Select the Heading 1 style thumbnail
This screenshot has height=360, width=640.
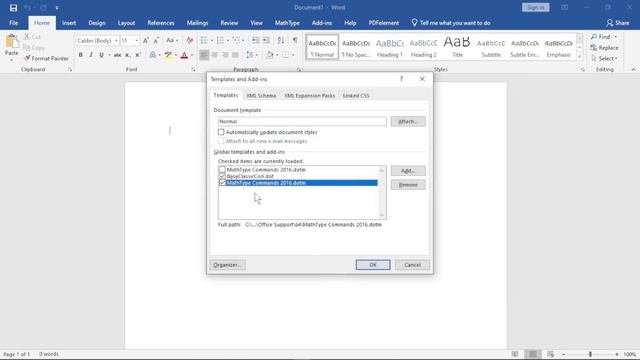389,48
